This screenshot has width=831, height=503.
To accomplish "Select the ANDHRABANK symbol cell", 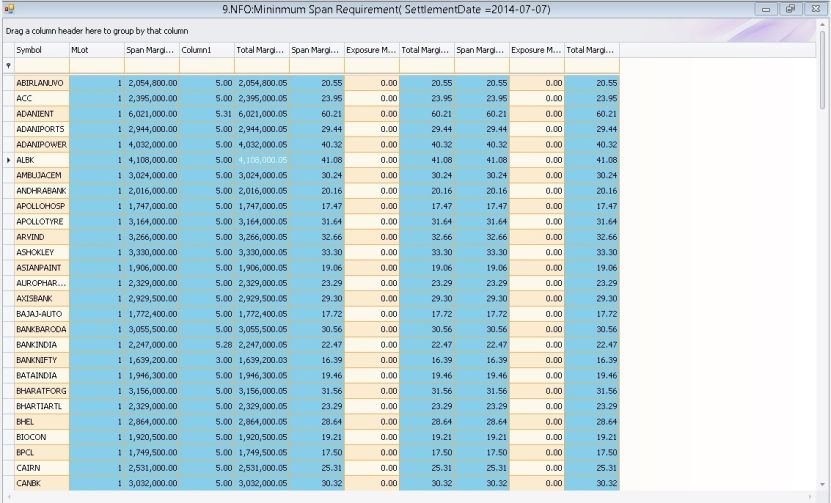I will [x=41, y=190].
